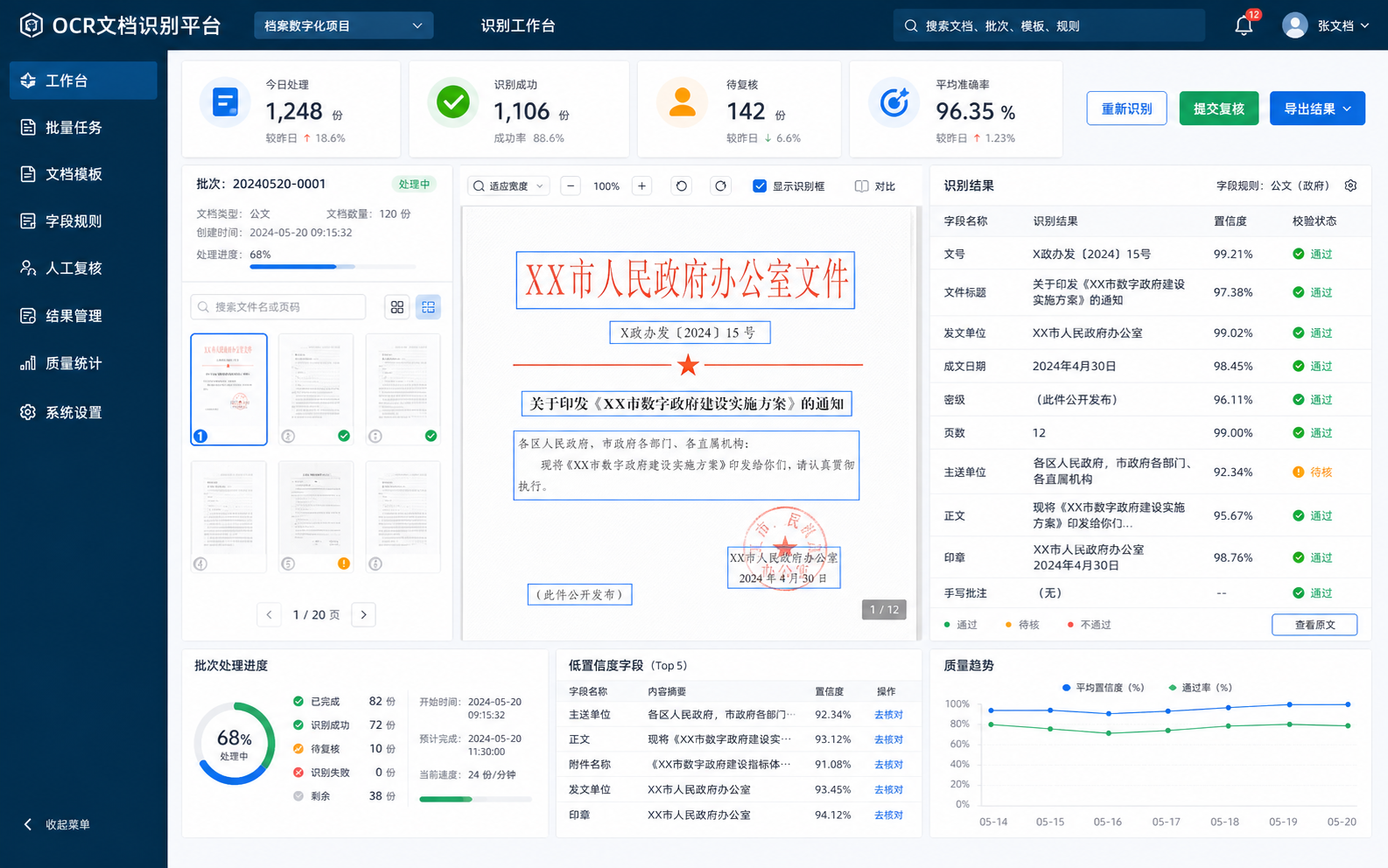Collapse the sidebar via 收起菜单
The width and height of the screenshot is (1388, 868).
coord(57,824)
